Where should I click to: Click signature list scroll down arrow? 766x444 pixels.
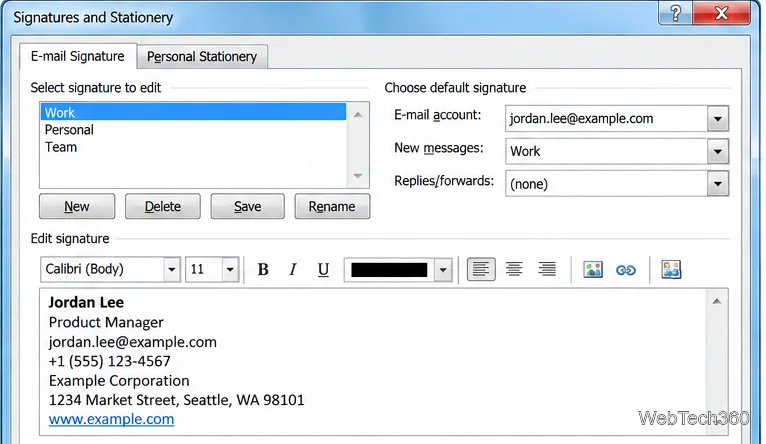point(358,176)
